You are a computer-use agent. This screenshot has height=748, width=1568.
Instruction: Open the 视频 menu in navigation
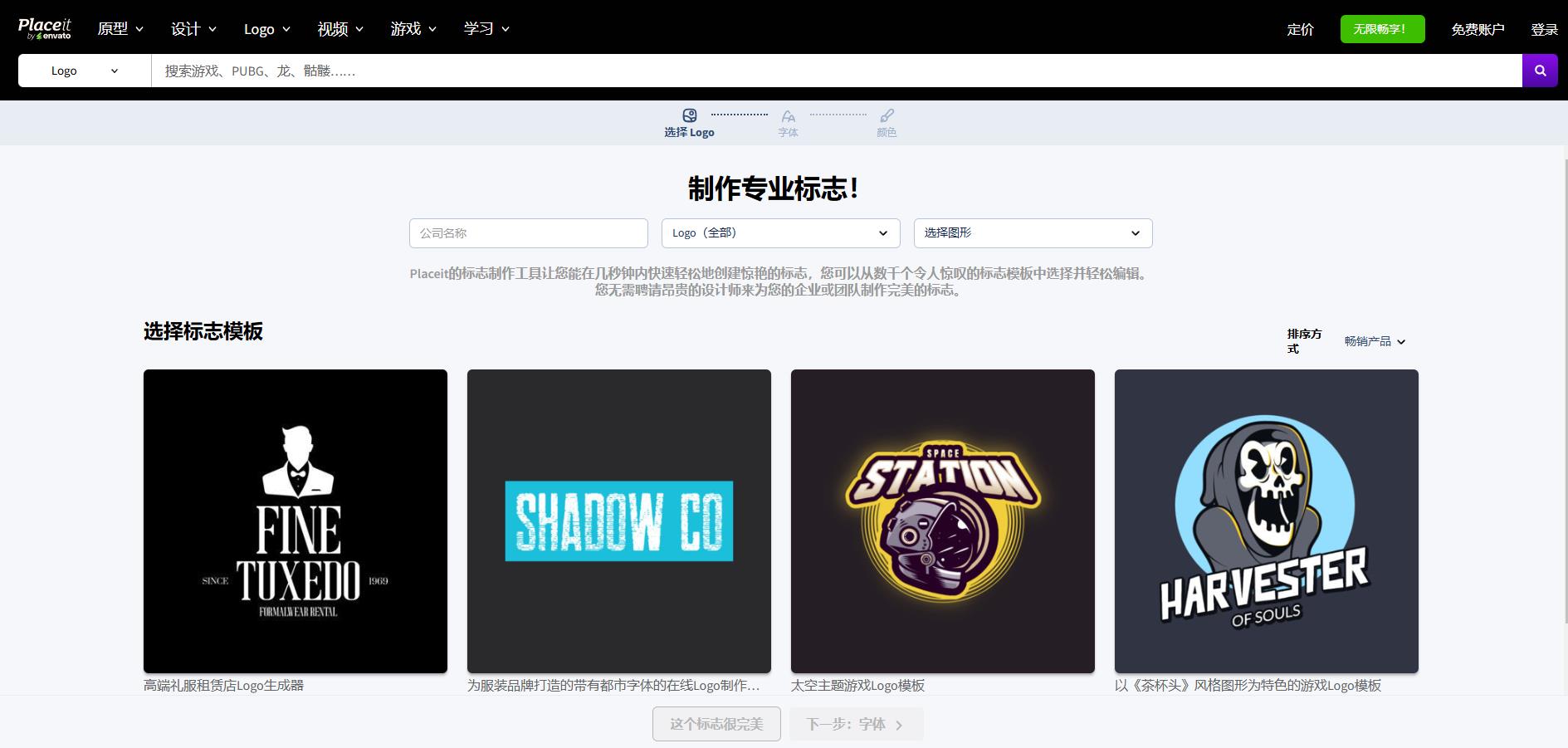tap(340, 29)
